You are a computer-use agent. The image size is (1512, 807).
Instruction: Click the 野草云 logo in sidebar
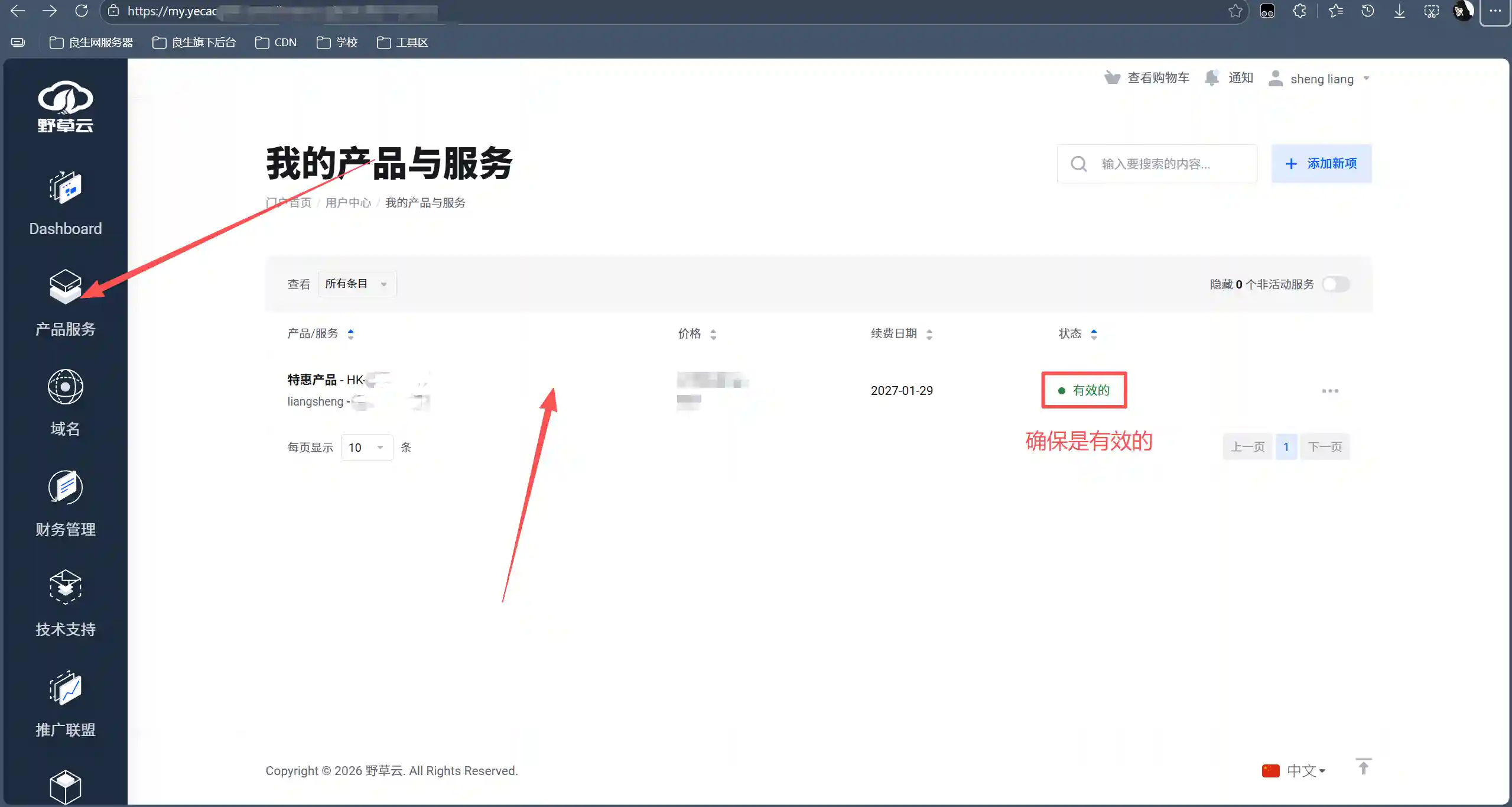tap(65, 106)
